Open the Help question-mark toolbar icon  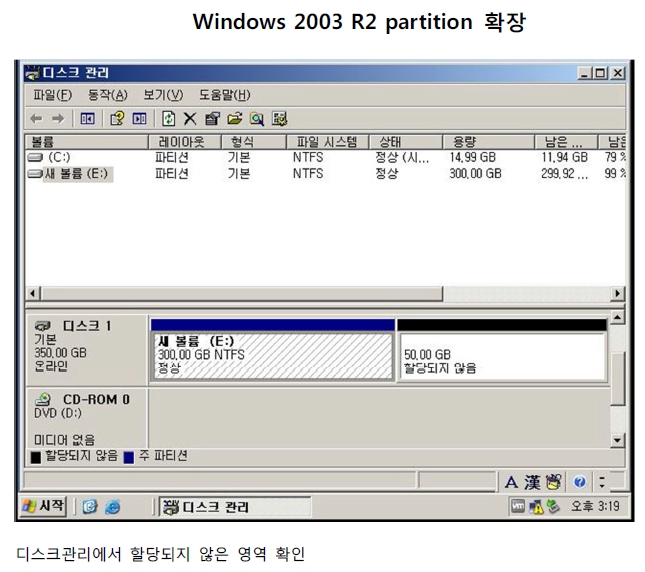click(x=117, y=119)
